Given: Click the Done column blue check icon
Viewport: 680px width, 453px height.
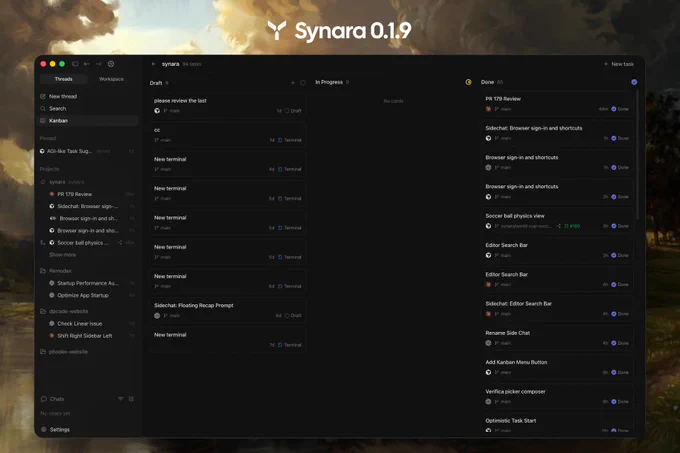Looking at the screenshot, I should 634,82.
